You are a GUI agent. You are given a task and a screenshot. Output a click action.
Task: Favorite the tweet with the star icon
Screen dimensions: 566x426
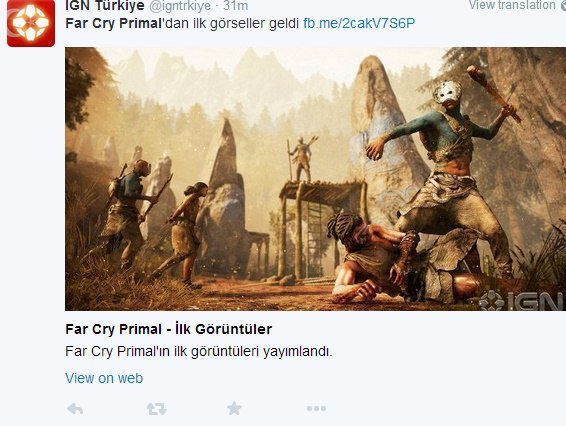[234, 408]
